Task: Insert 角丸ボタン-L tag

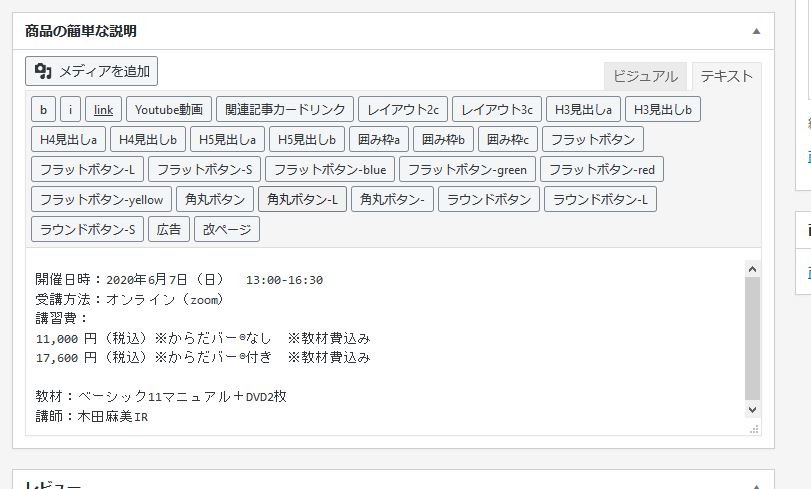Action: click(302, 200)
